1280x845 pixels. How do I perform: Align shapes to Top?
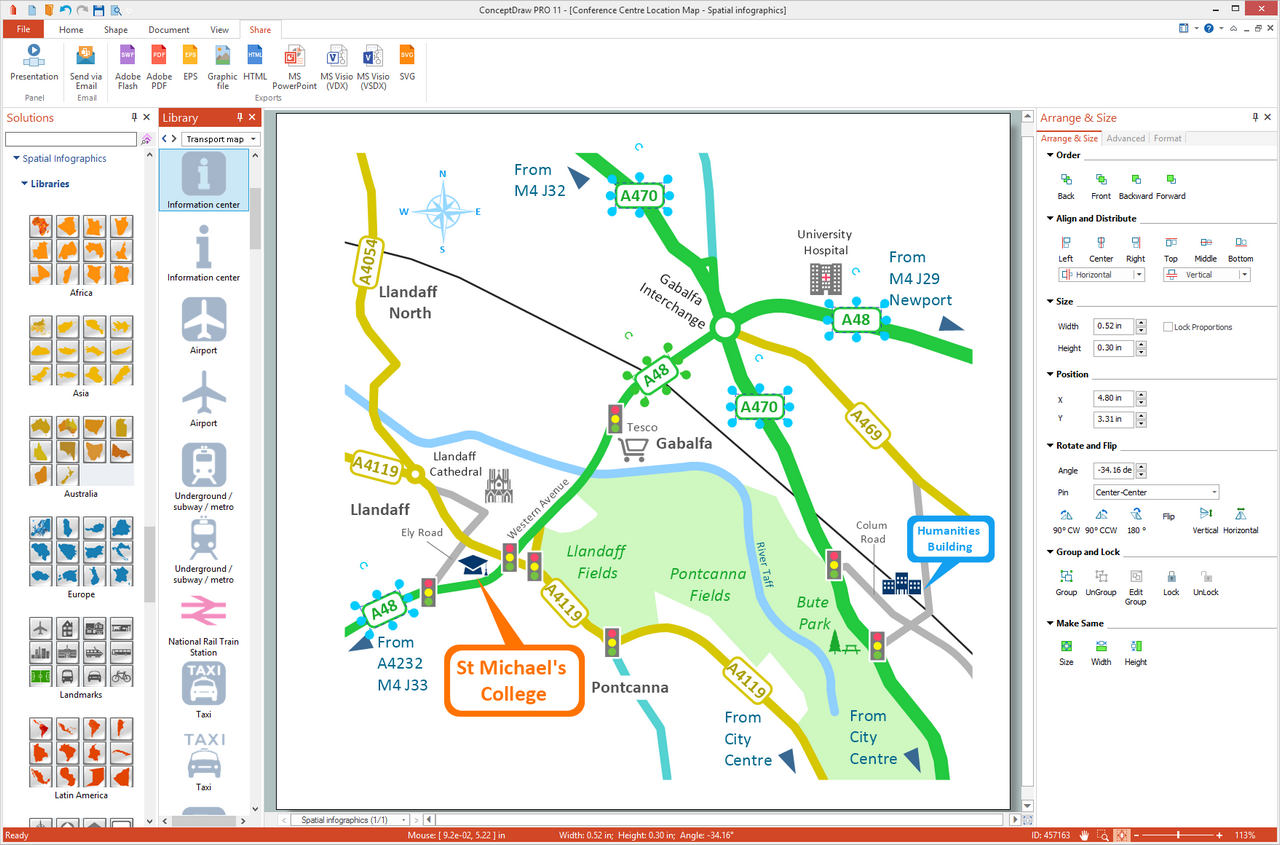pyautogui.click(x=1171, y=249)
